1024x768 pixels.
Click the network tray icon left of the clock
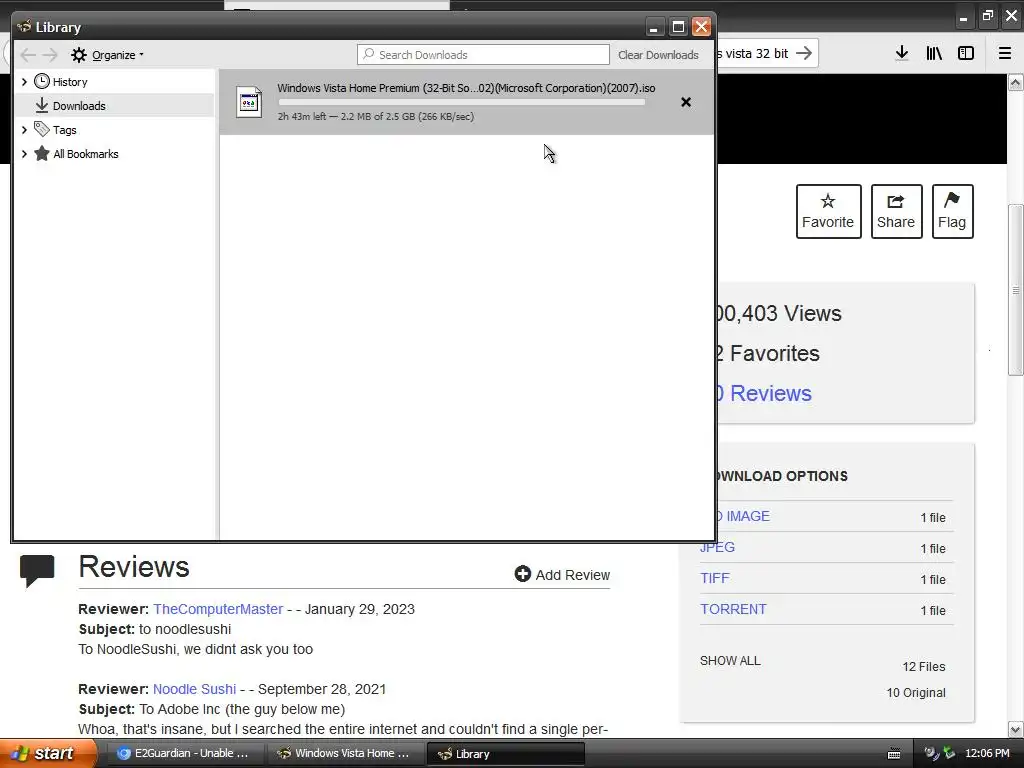[949, 753]
